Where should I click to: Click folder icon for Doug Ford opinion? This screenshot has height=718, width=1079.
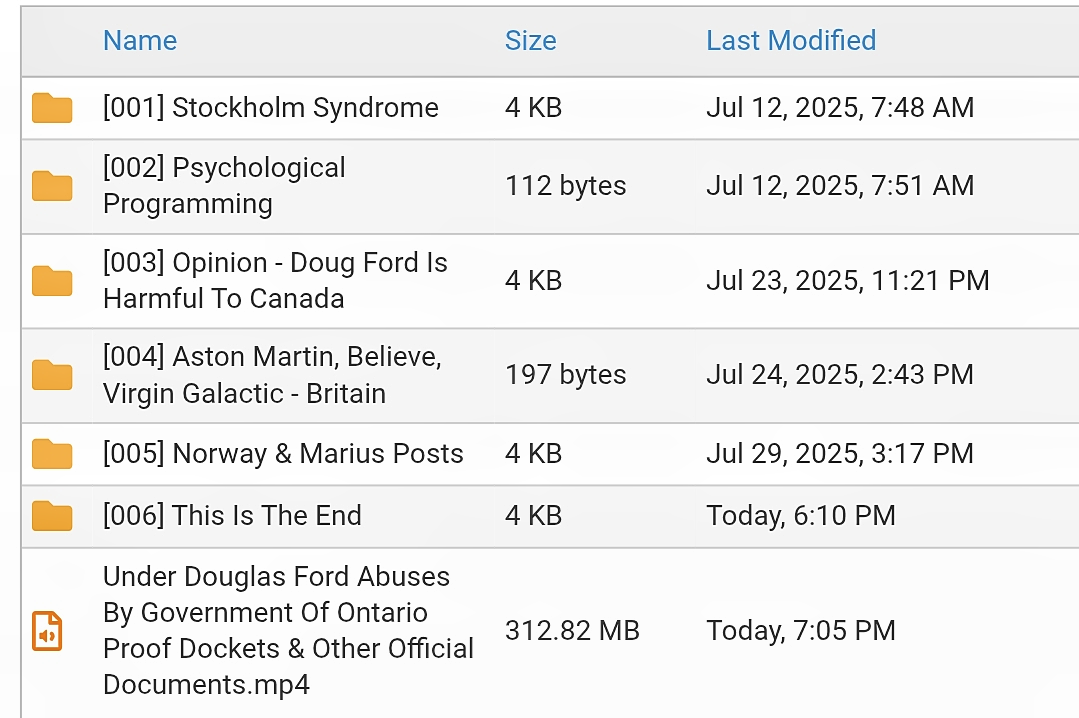pos(52,281)
